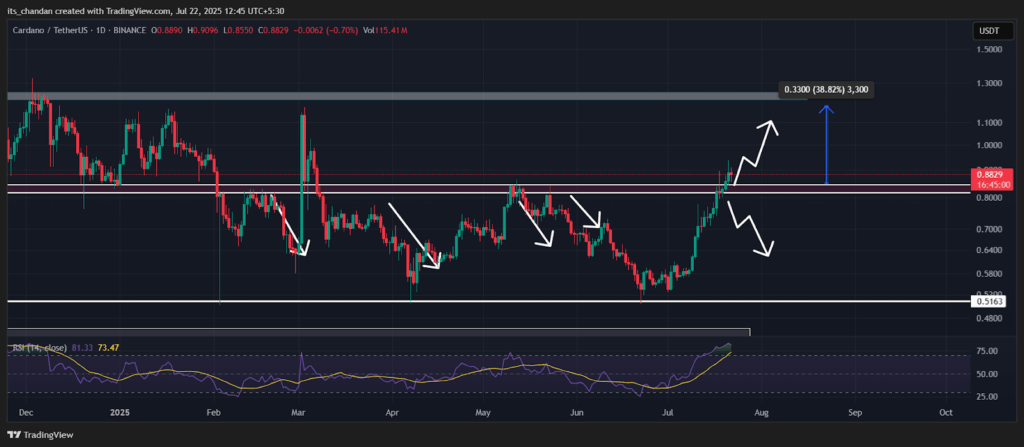Viewport: 1024px width, 447px height.
Task: Select the high value H0.9096
Action: click(202, 30)
